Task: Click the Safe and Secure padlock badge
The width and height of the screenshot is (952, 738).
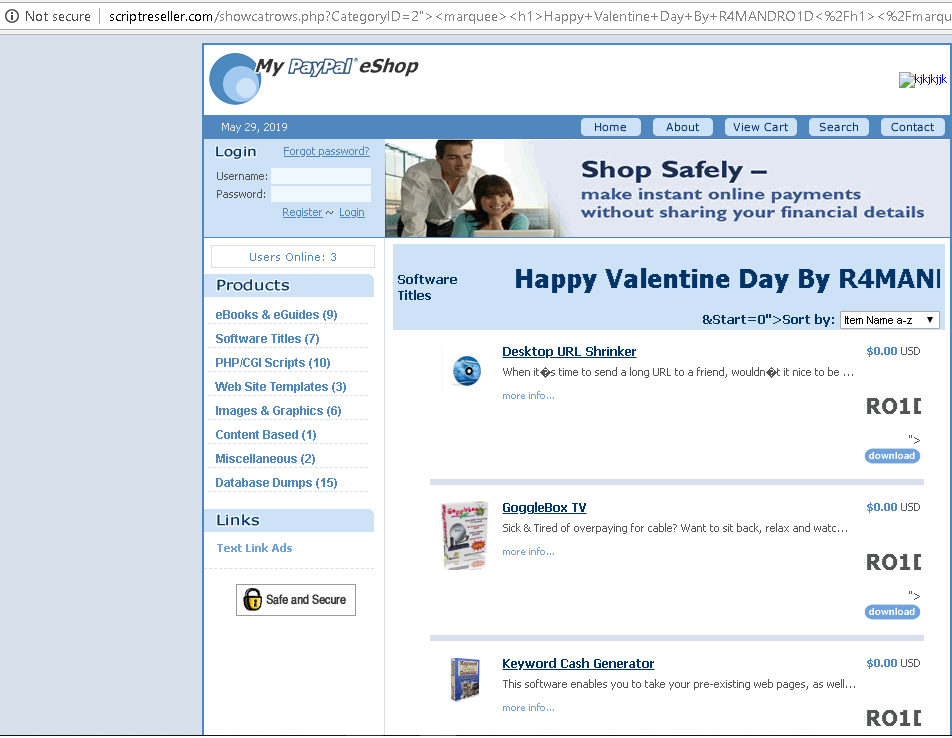Action: [x=296, y=600]
